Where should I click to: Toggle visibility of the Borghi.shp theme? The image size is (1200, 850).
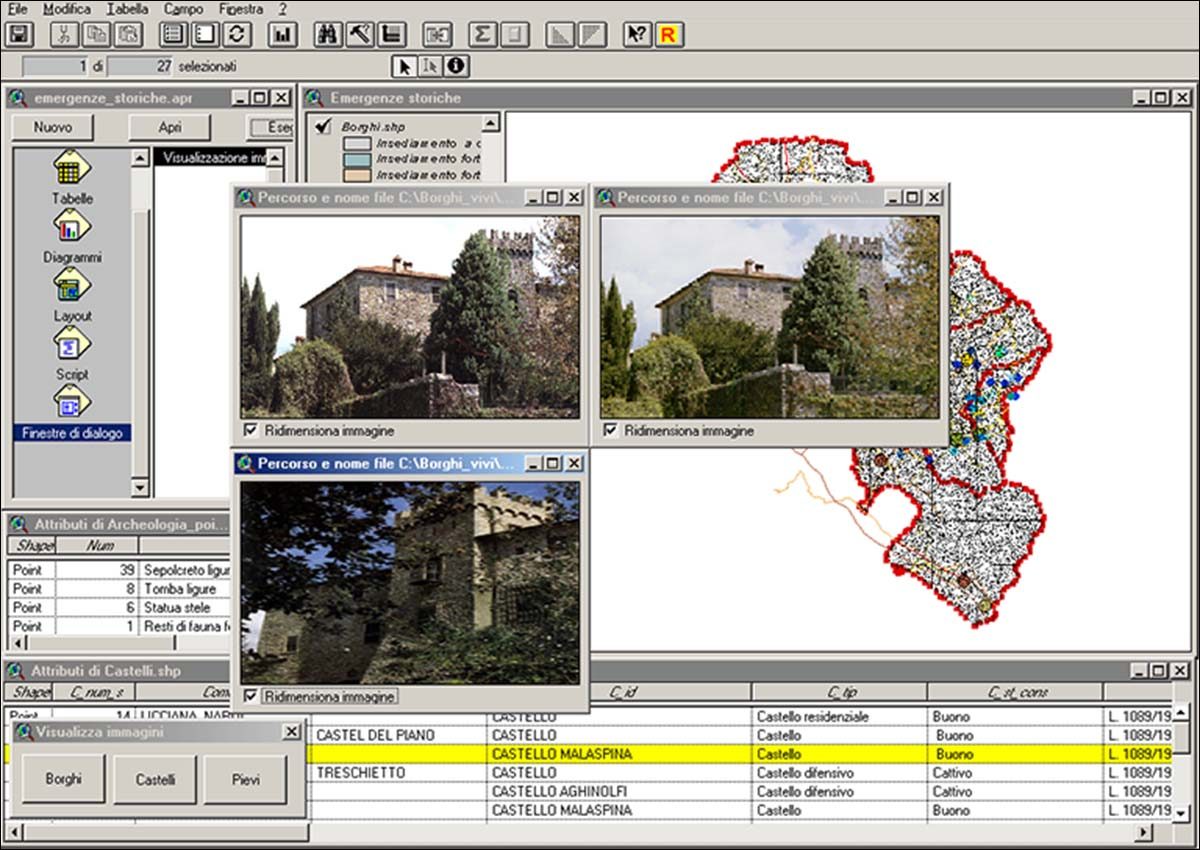(322, 126)
